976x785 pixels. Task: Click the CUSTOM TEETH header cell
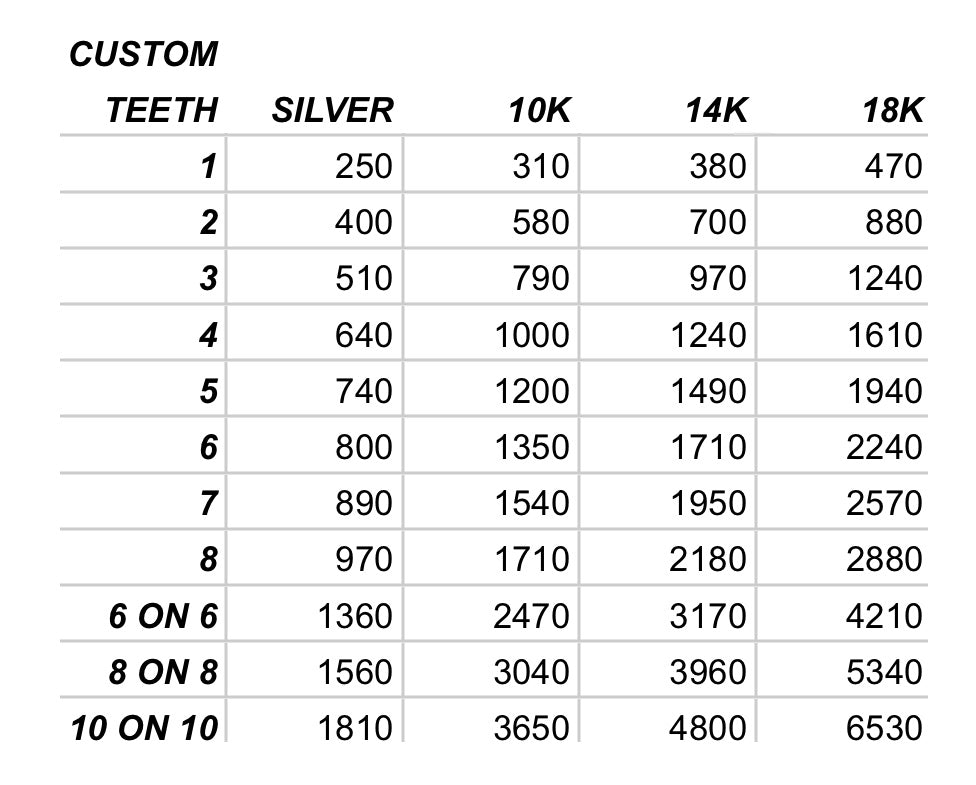click(x=144, y=82)
